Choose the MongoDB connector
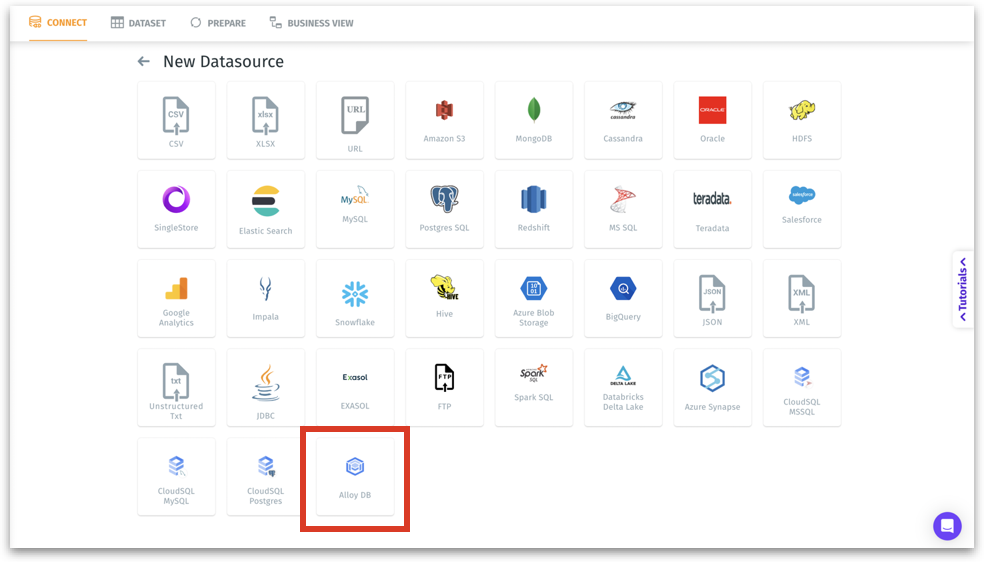This screenshot has width=984, height=562. coord(534,120)
